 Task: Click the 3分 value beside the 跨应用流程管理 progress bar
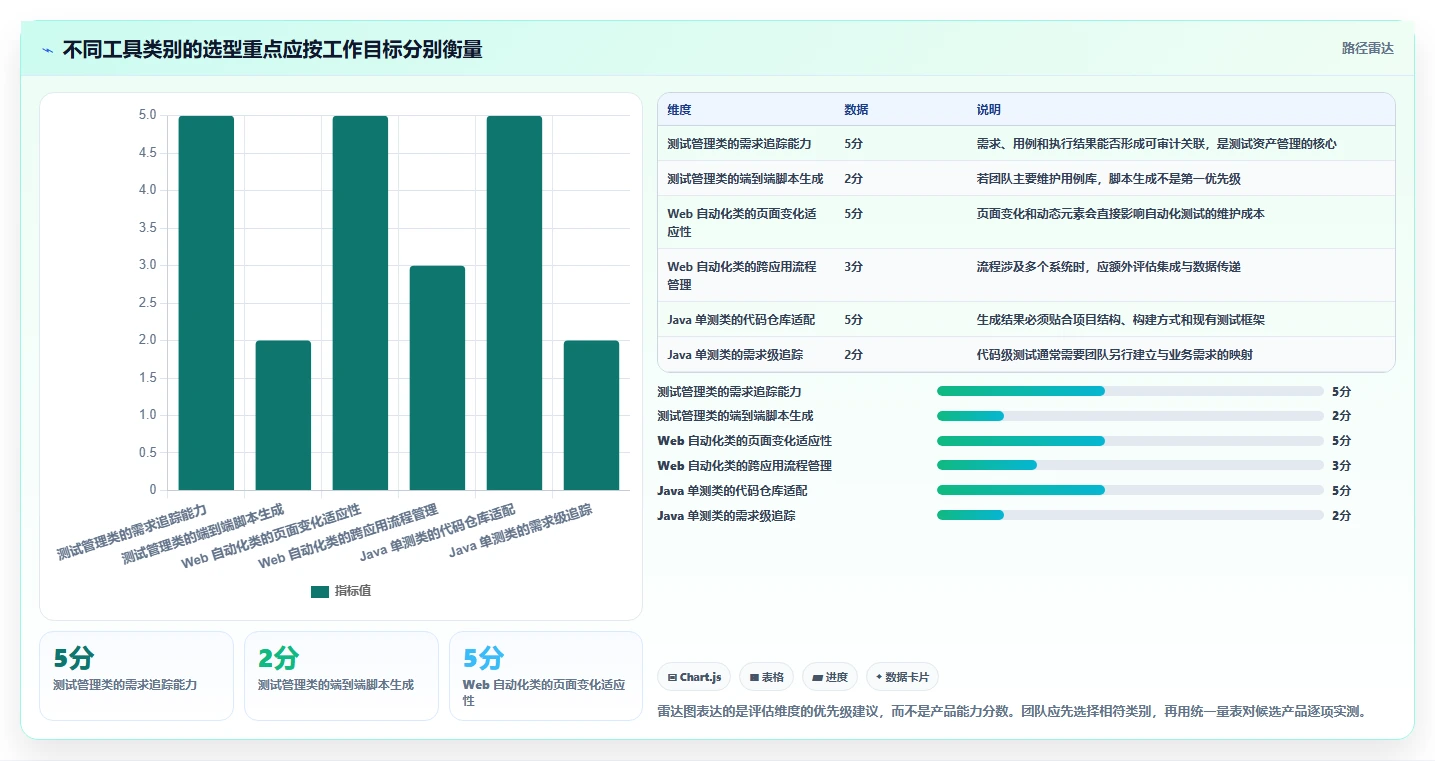[1341, 466]
